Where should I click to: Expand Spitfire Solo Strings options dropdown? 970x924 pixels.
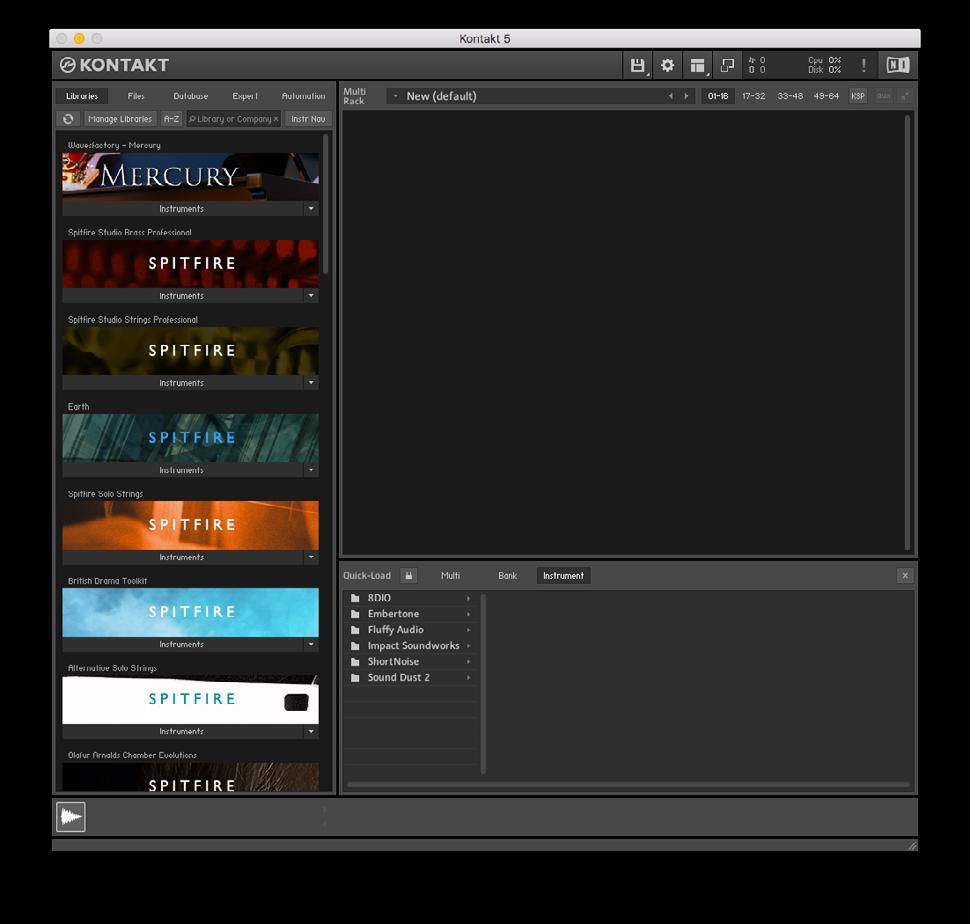tap(311, 557)
